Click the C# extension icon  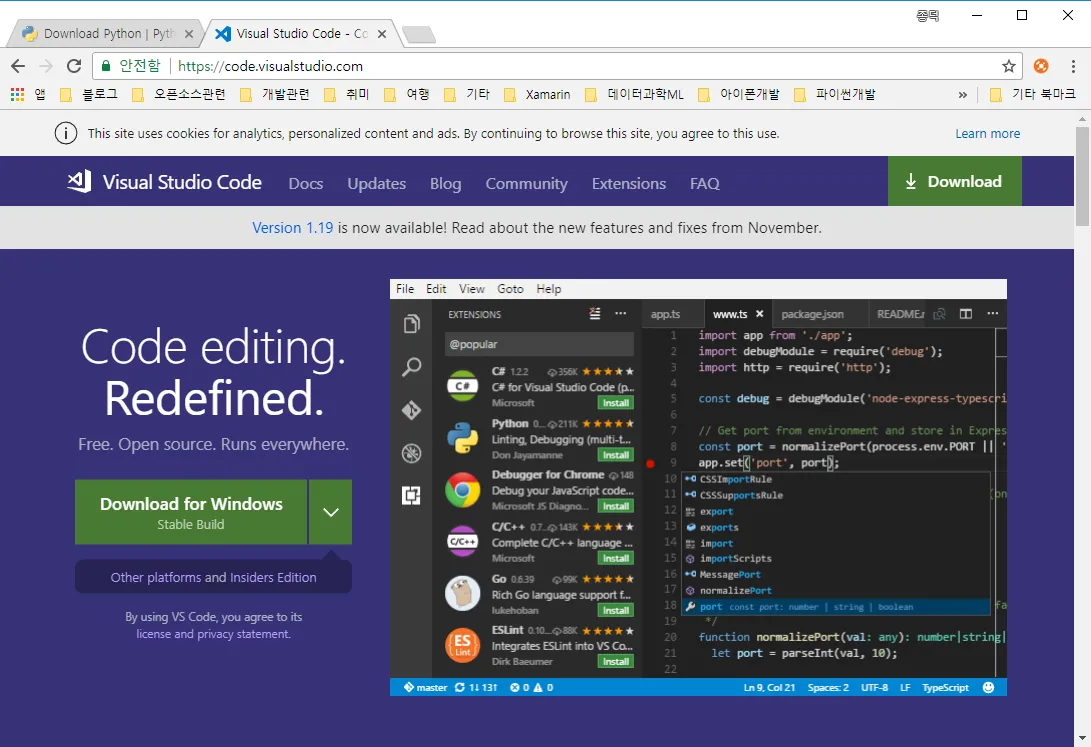pos(463,386)
